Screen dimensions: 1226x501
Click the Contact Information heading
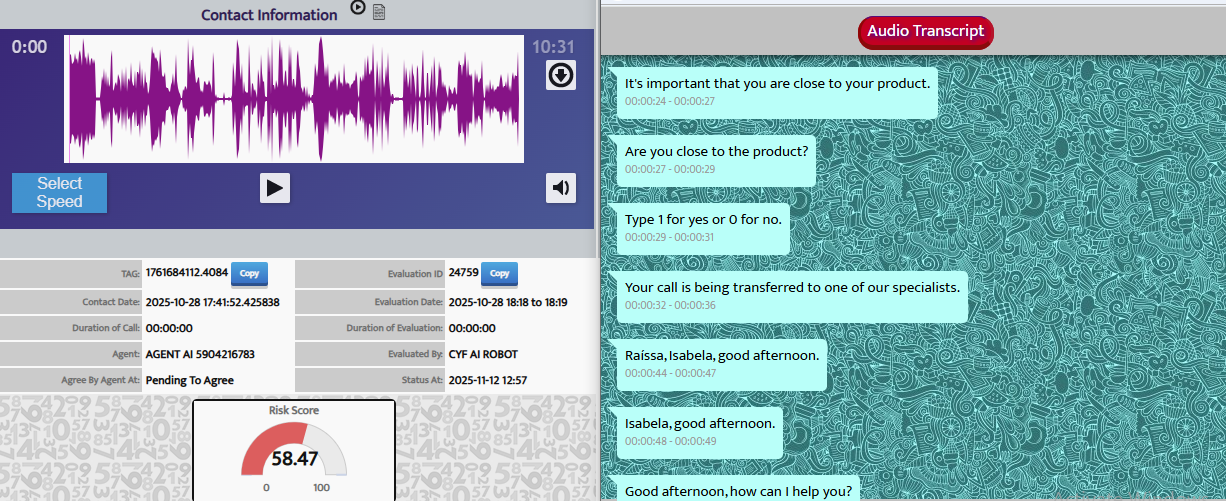tap(269, 15)
